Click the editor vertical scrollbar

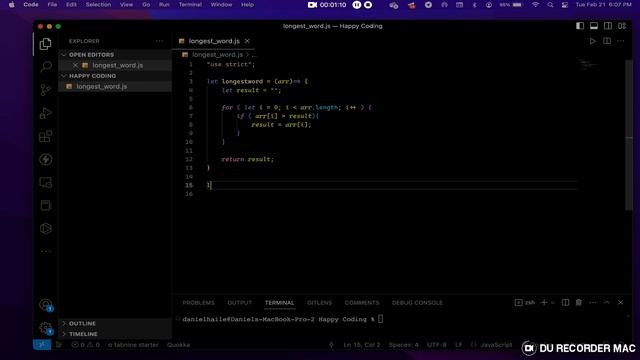(x=629, y=135)
